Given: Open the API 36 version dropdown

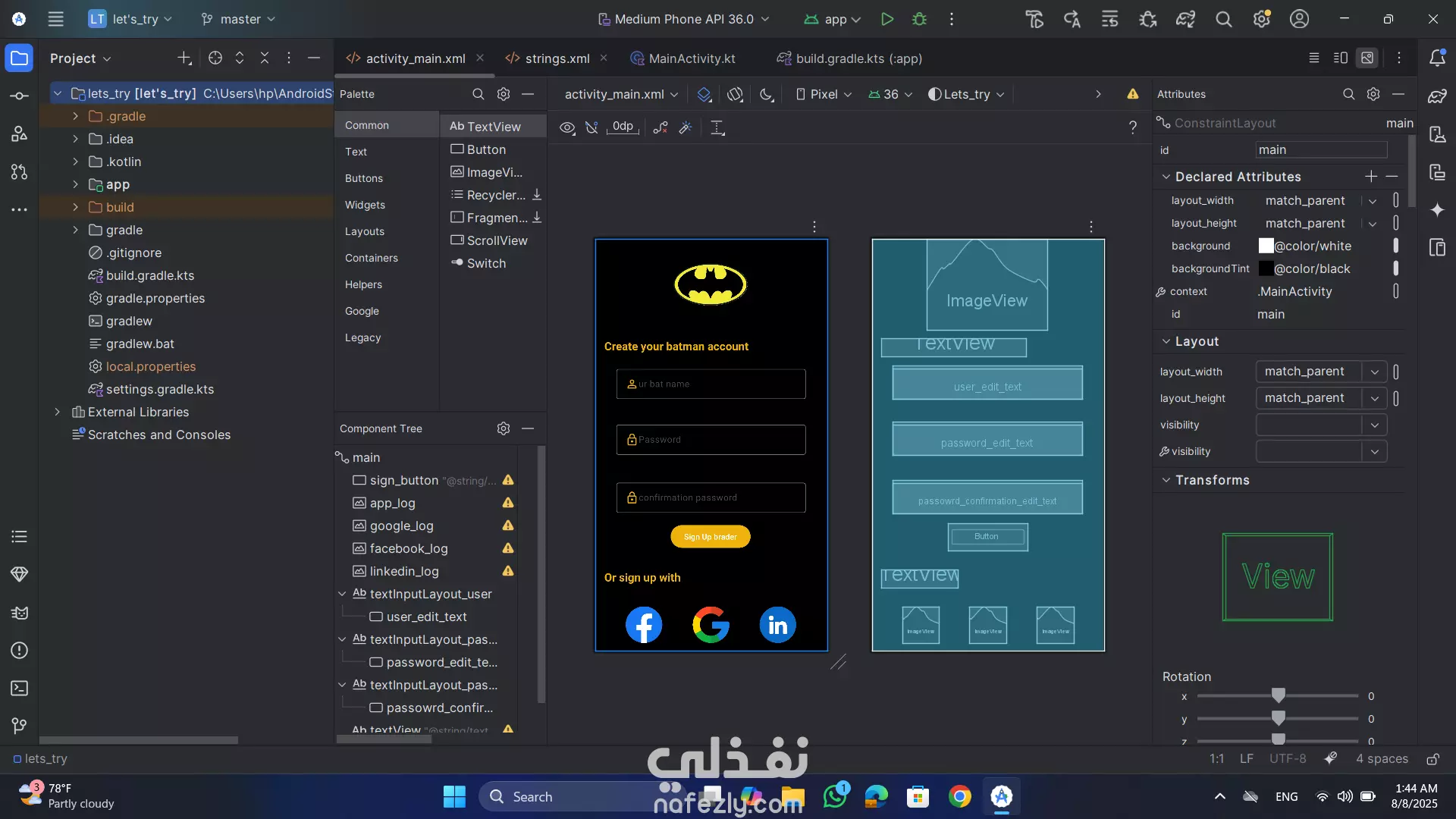Looking at the screenshot, I should pyautogui.click(x=890, y=94).
